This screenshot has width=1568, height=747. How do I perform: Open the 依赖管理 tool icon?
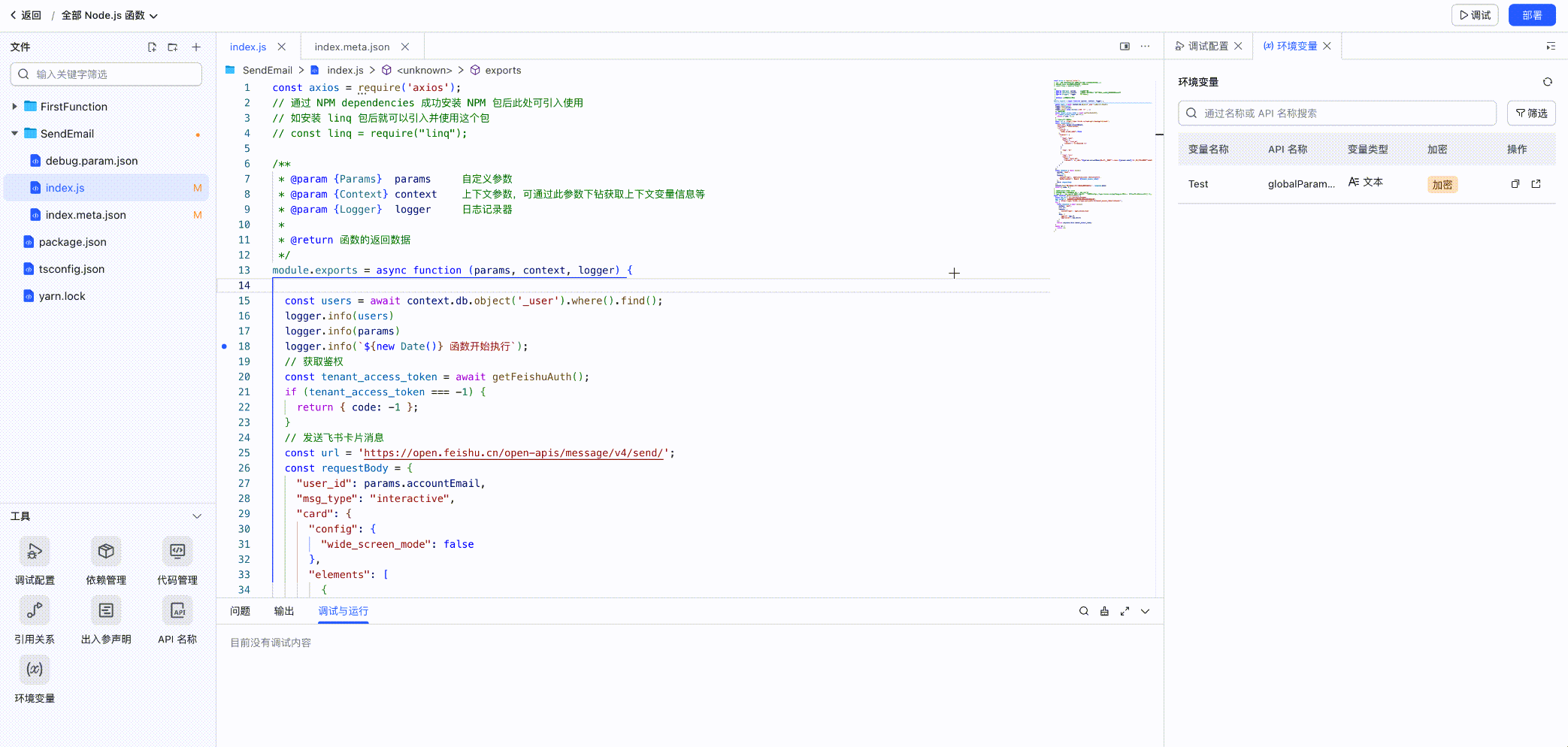tap(106, 552)
